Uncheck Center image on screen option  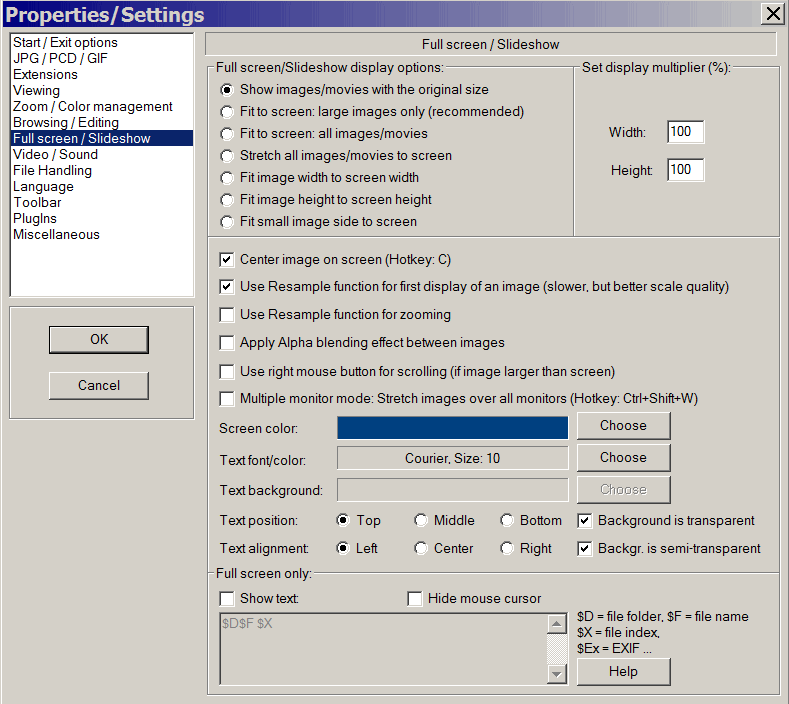click(227, 259)
